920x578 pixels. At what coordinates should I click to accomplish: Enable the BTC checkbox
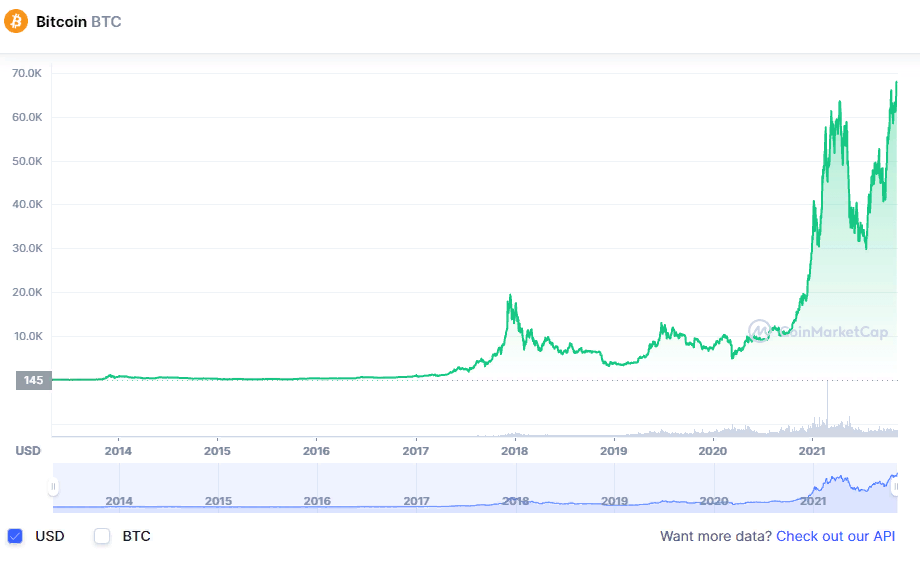click(x=102, y=536)
